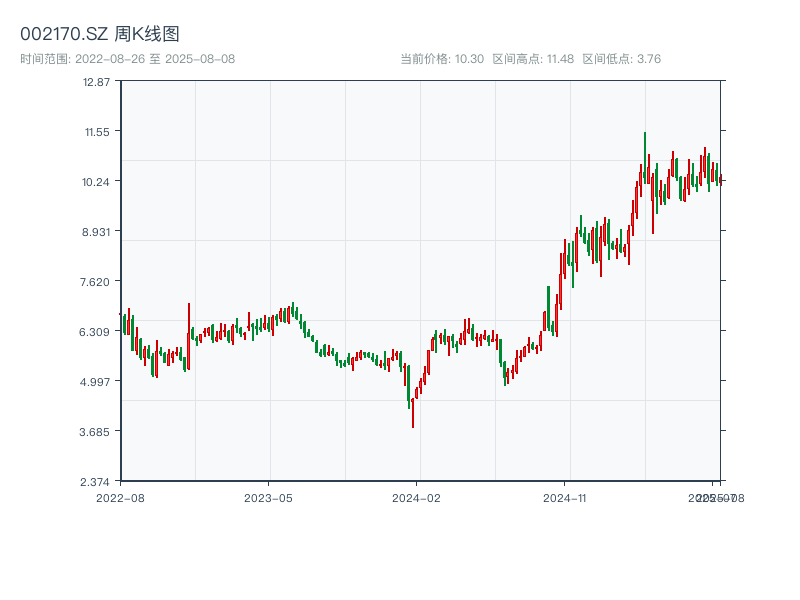Image resolution: width=800 pixels, height=600 pixels.
Task: Select the 2022-08 x-axis date label
Action: (x=120, y=497)
